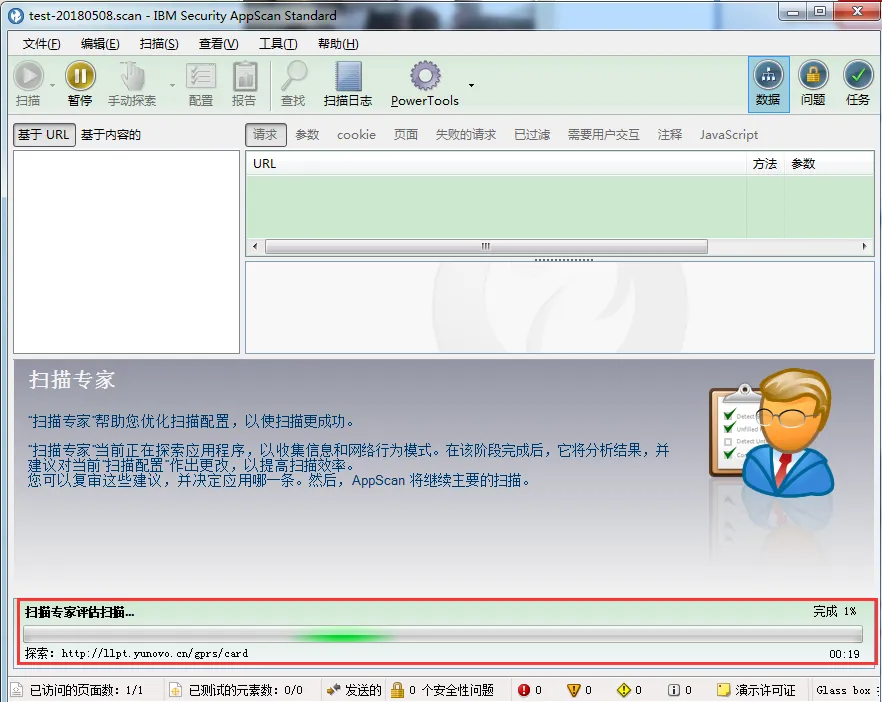Click the 扫描专家评估扫描... status label
This screenshot has width=882, height=702.
pos(80,612)
